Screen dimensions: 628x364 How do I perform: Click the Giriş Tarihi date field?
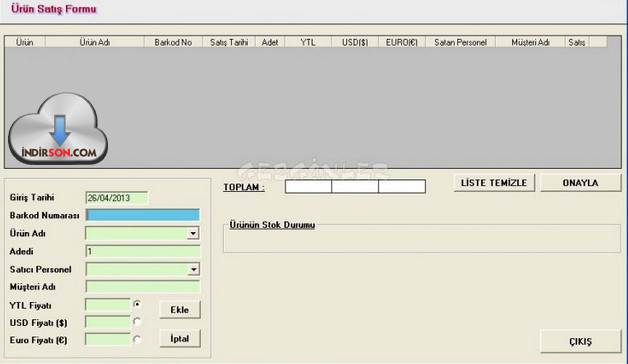[x=117, y=198]
